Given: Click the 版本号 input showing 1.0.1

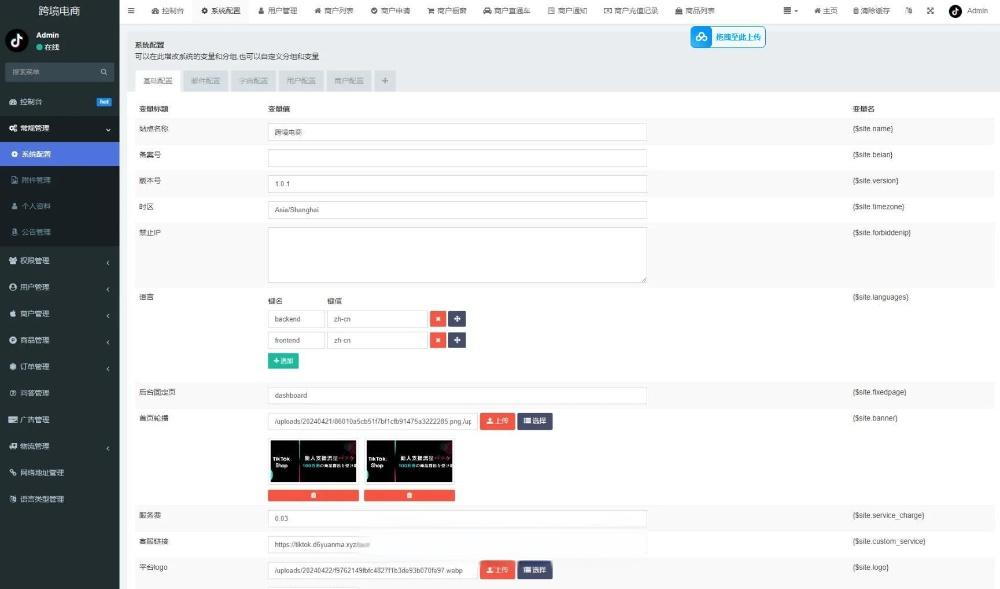Looking at the screenshot, I should point(457,184).
